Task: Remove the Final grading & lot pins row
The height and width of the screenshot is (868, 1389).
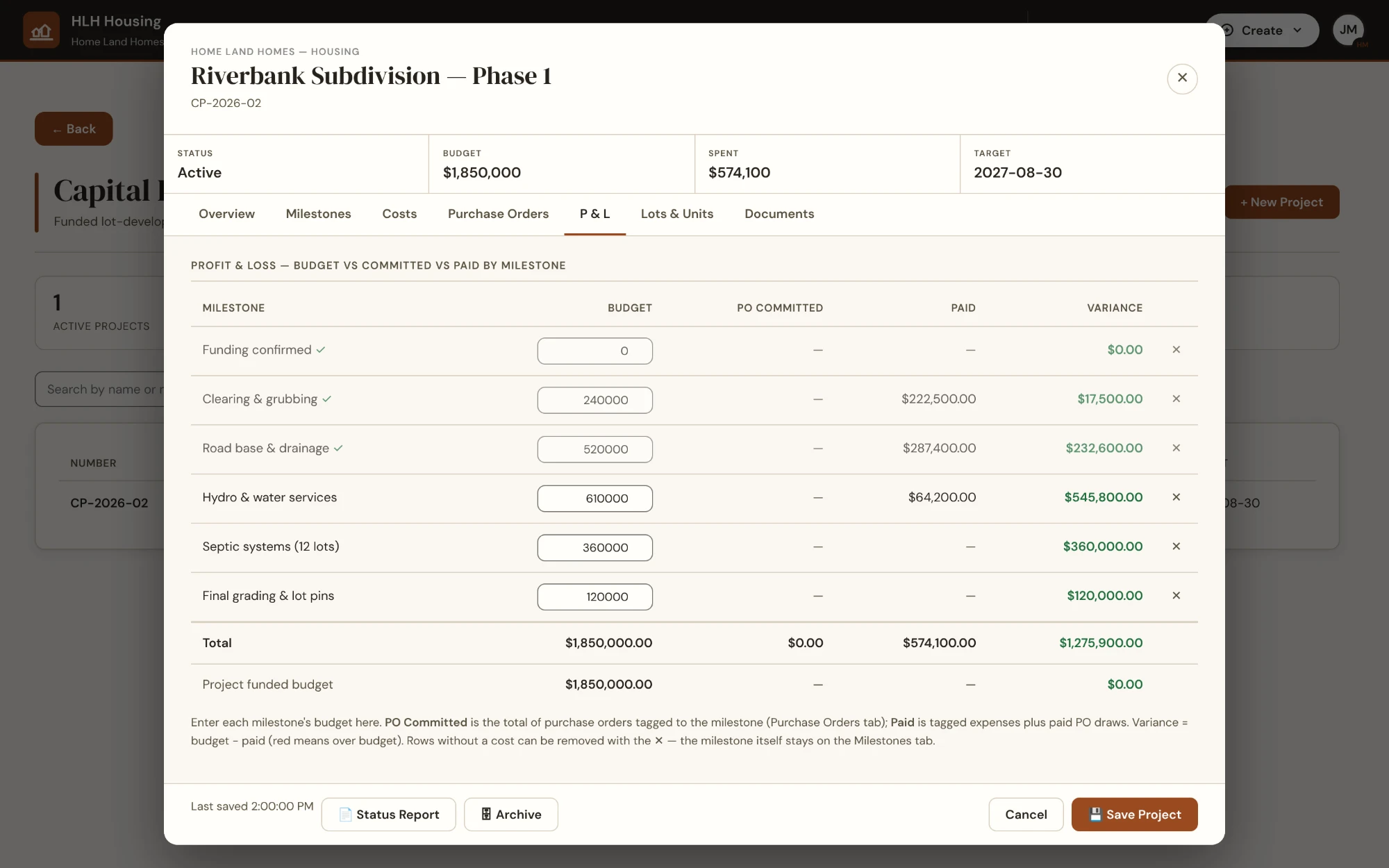Action: [1176, 596]
